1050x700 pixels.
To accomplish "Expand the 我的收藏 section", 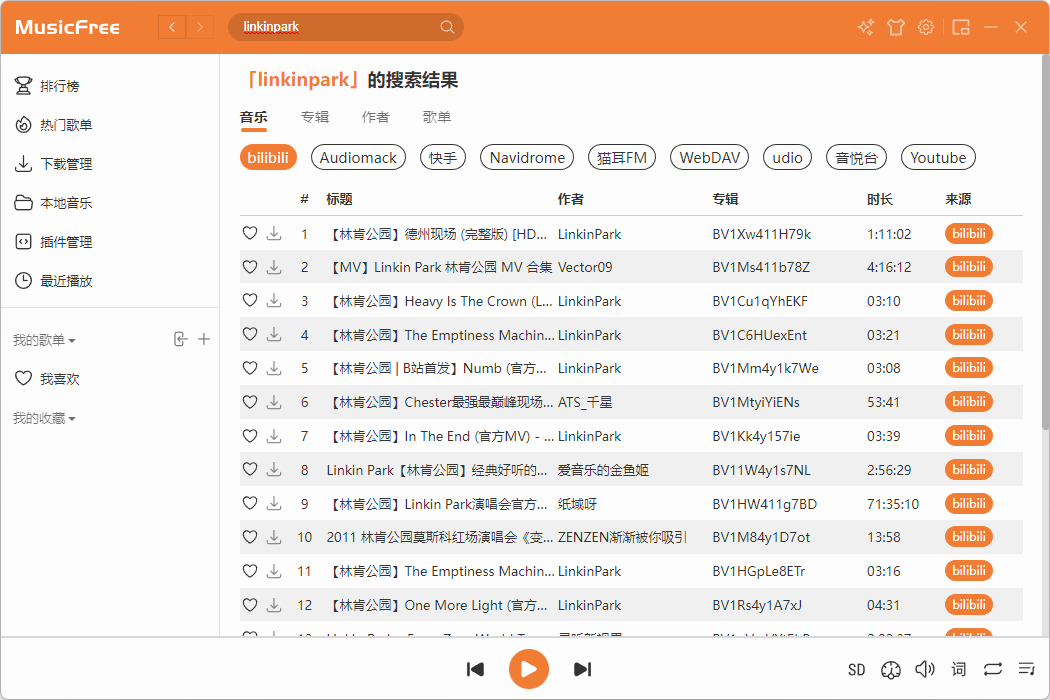I will coord(46,418).
